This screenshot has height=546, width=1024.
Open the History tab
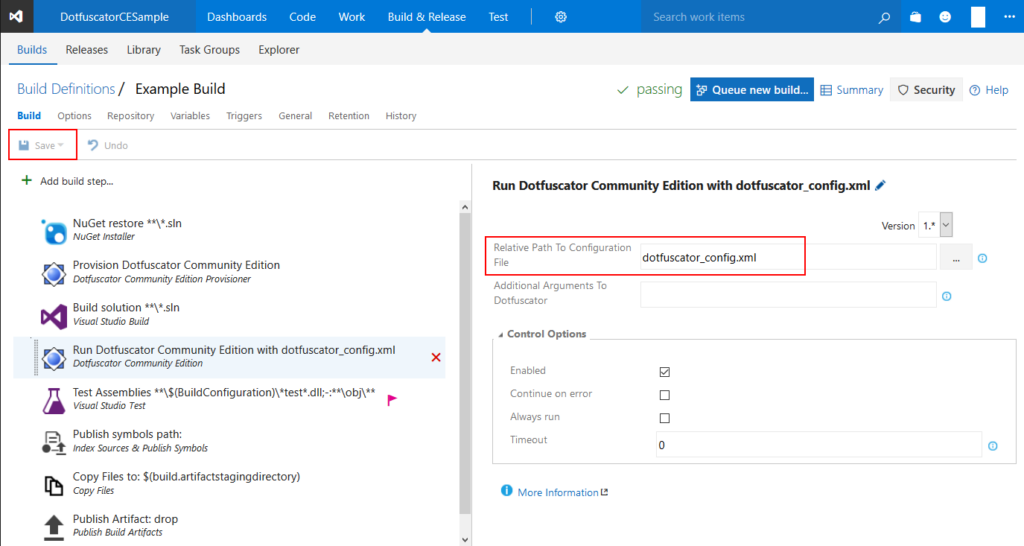point(401,116)
